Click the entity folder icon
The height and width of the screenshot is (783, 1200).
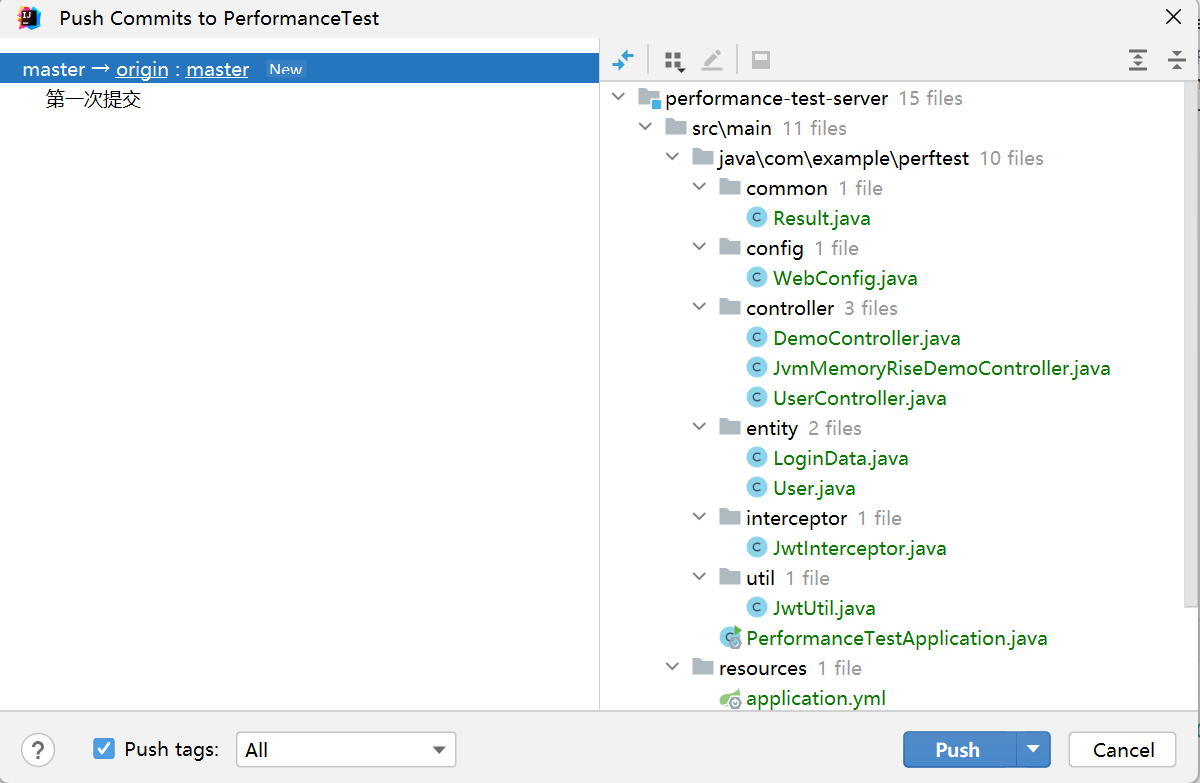(x=730, y=427)
